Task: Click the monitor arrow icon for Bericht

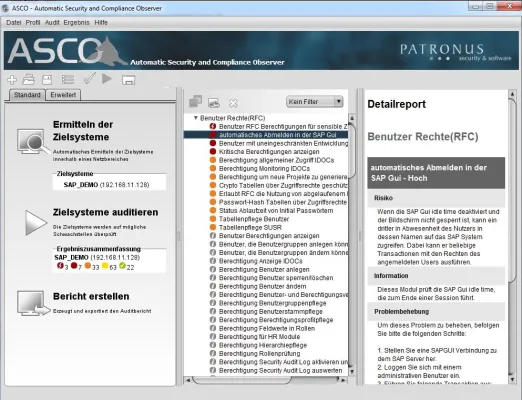Action: pos(33,303)
